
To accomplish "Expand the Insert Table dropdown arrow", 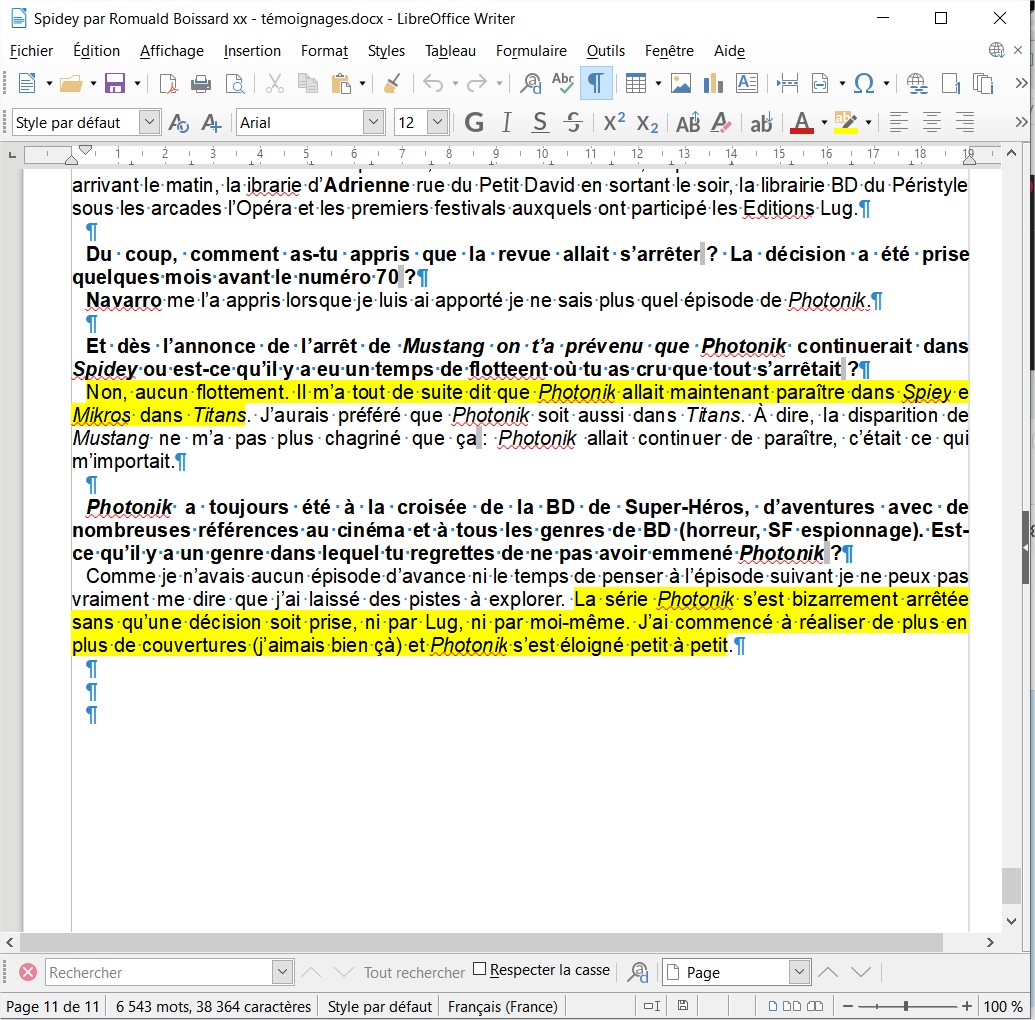I will coord(658,84).
